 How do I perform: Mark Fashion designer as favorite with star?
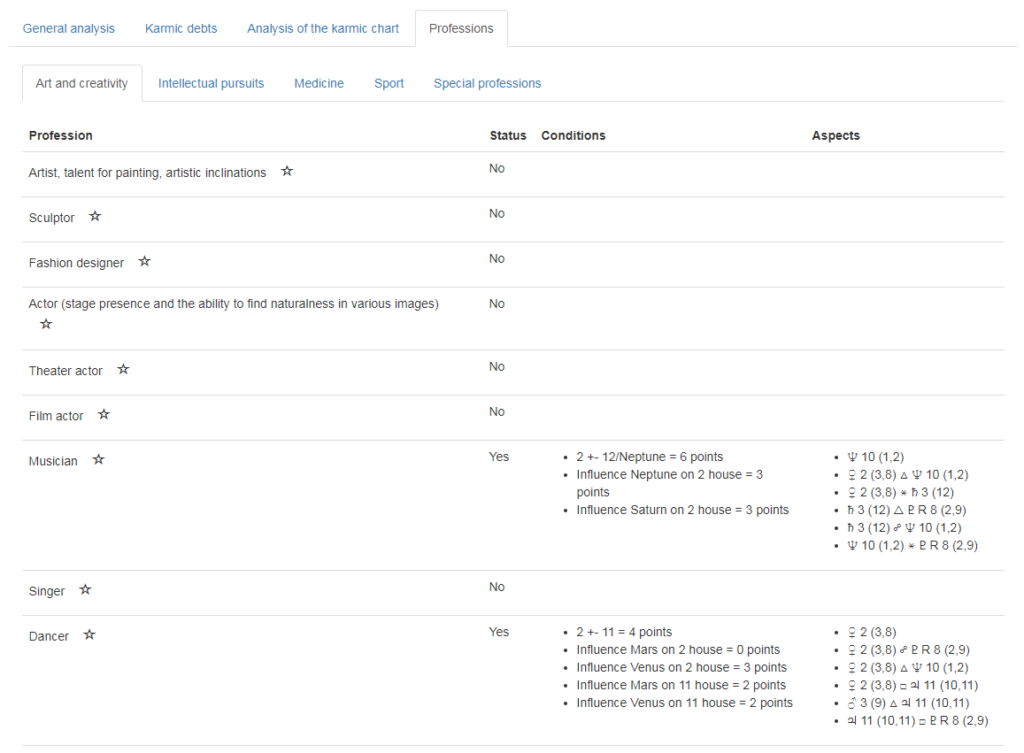(x=144, y=262)
